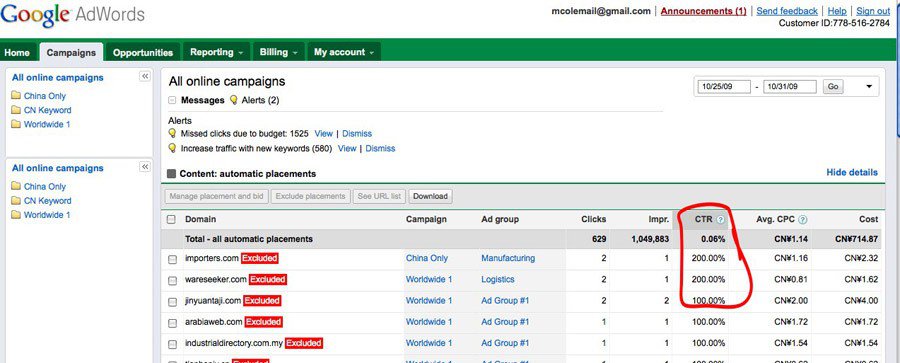Click the lower China Only folder icon

pyautogui.click(x=16, y=186)
